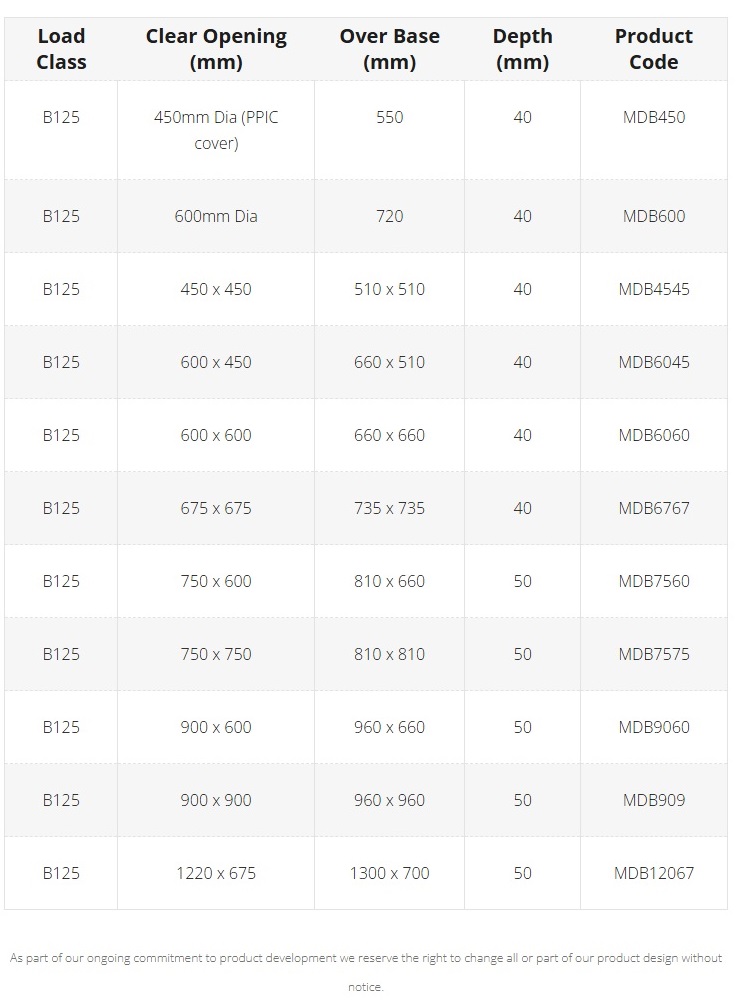Click the MDB6767 product code cell
The image size is (749, 1000).
pyautogui.click(x=654, y=508)
